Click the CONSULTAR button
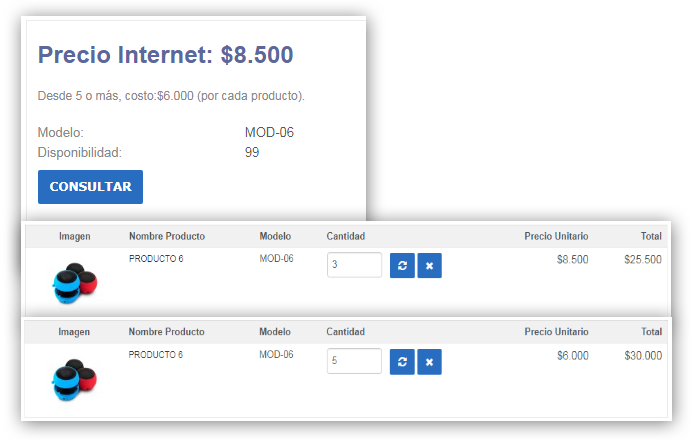Image resolution: width=692 pixels, height=440 pixels. (90, 187)
